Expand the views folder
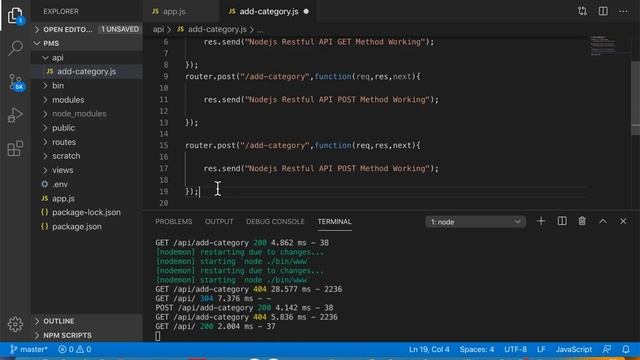Viewport: 640px width, 360px height. point(87,170)
